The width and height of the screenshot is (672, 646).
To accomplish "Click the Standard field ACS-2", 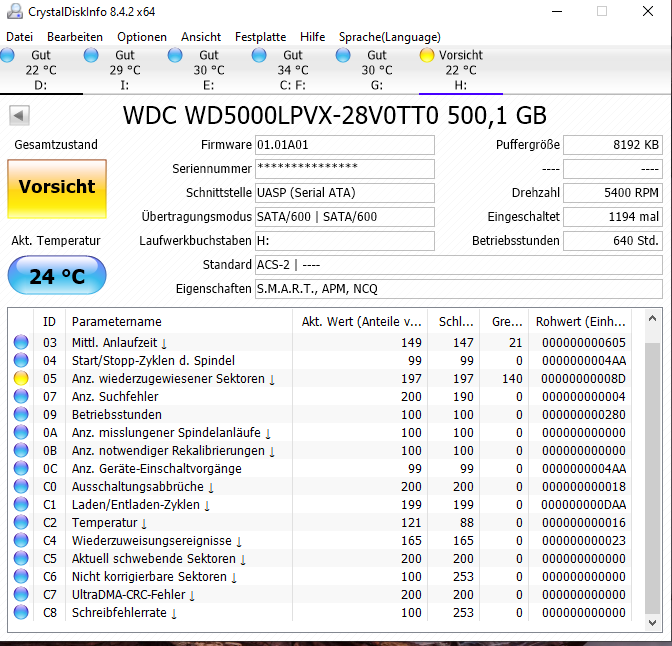I will 459,265.
